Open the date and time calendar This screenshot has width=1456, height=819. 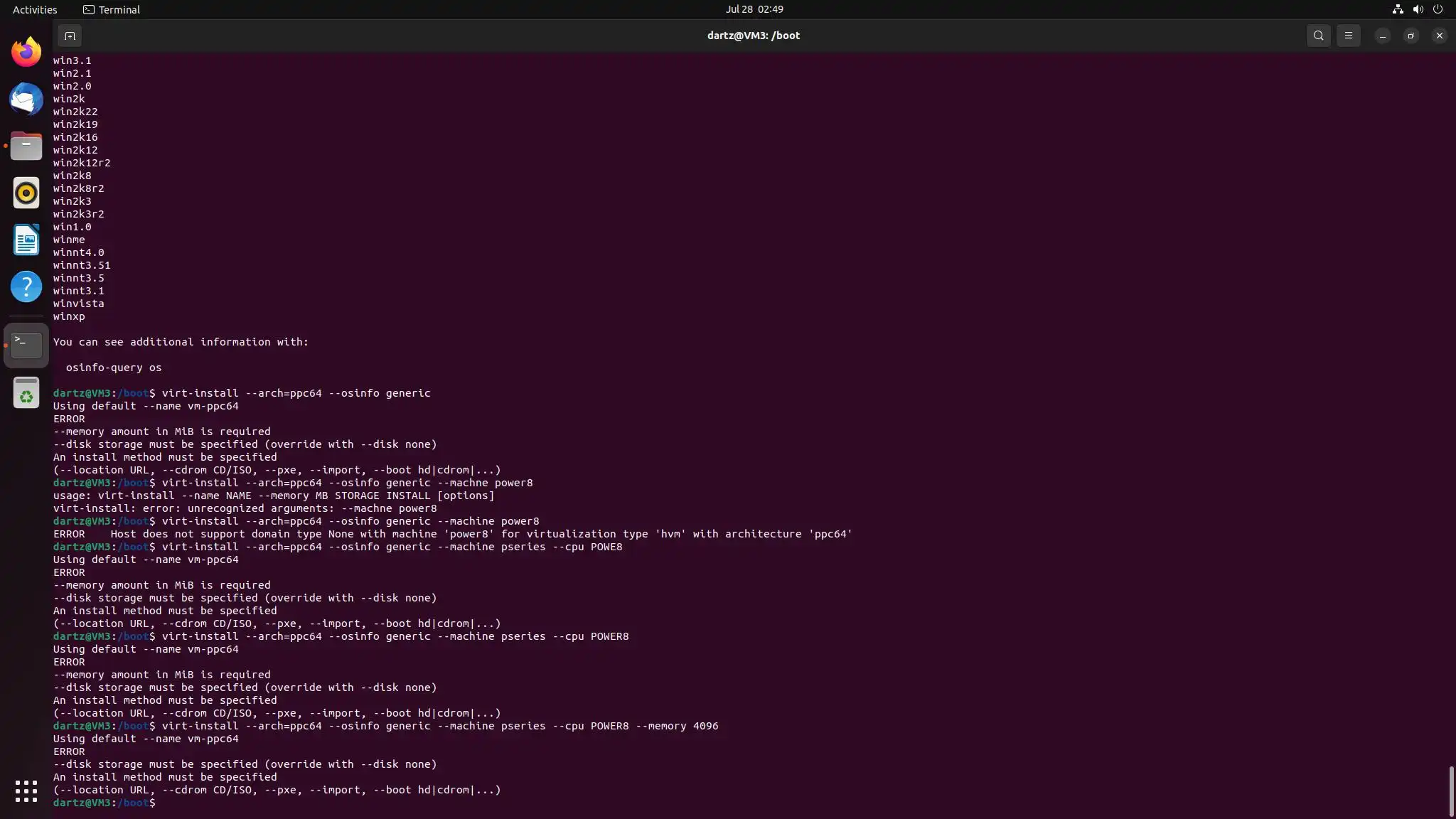pyautogui.click(x=754, y=9)
